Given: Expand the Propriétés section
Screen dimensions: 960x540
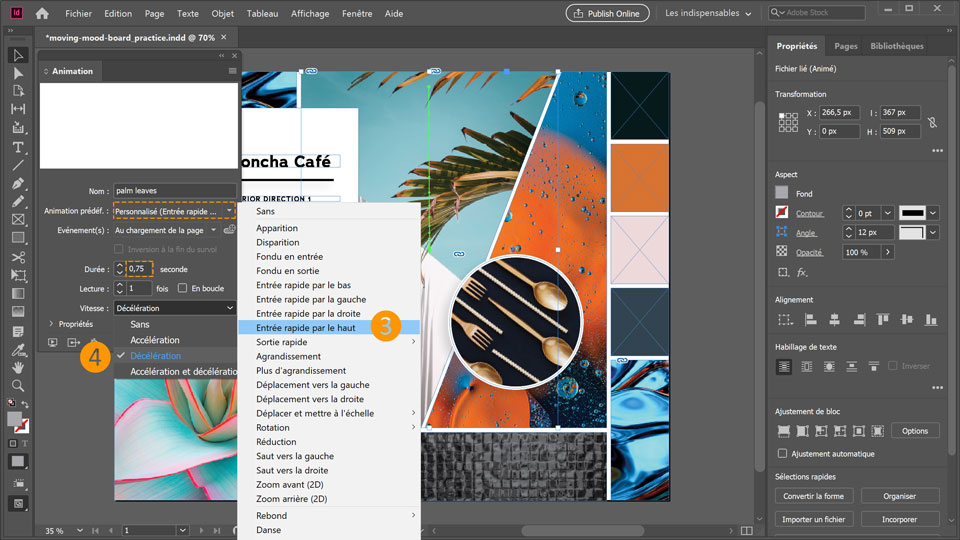Looking at the screenshot, I should pyautogui.click(x=51, y=324).
